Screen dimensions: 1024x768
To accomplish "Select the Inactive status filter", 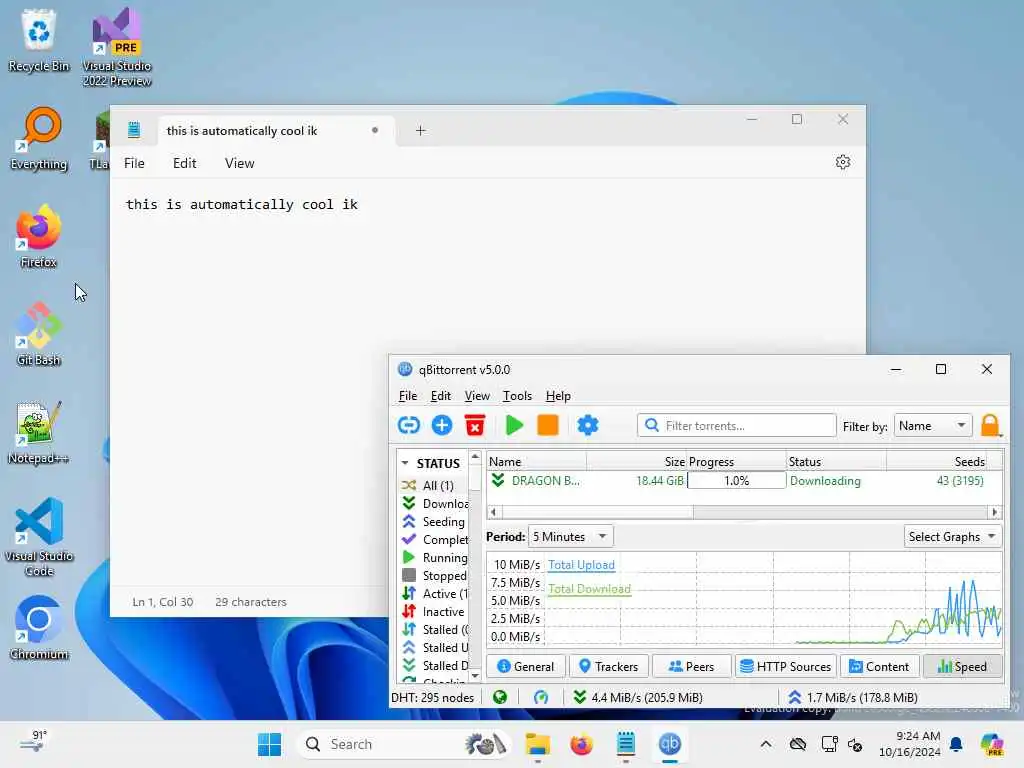I will [x=434, y=612].
